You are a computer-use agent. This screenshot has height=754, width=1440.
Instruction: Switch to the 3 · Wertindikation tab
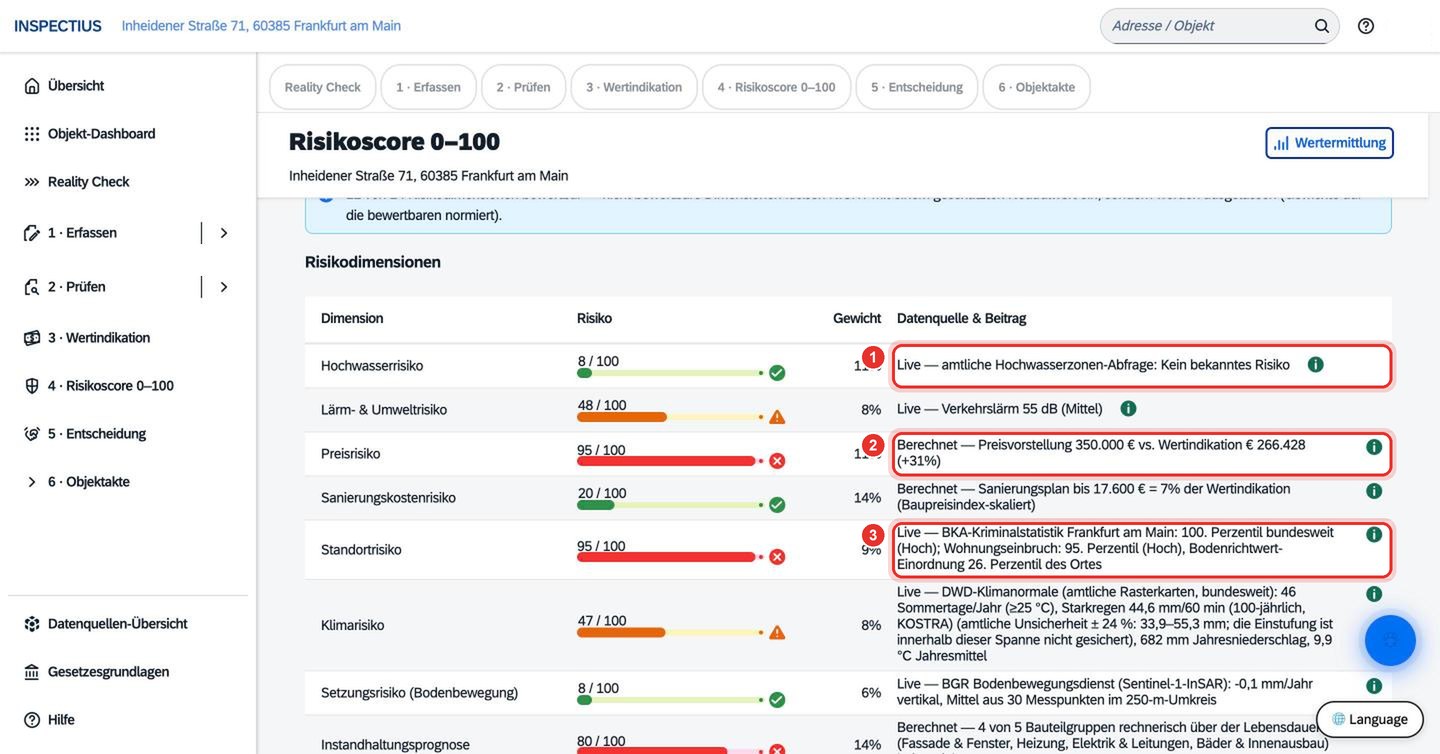634,87
